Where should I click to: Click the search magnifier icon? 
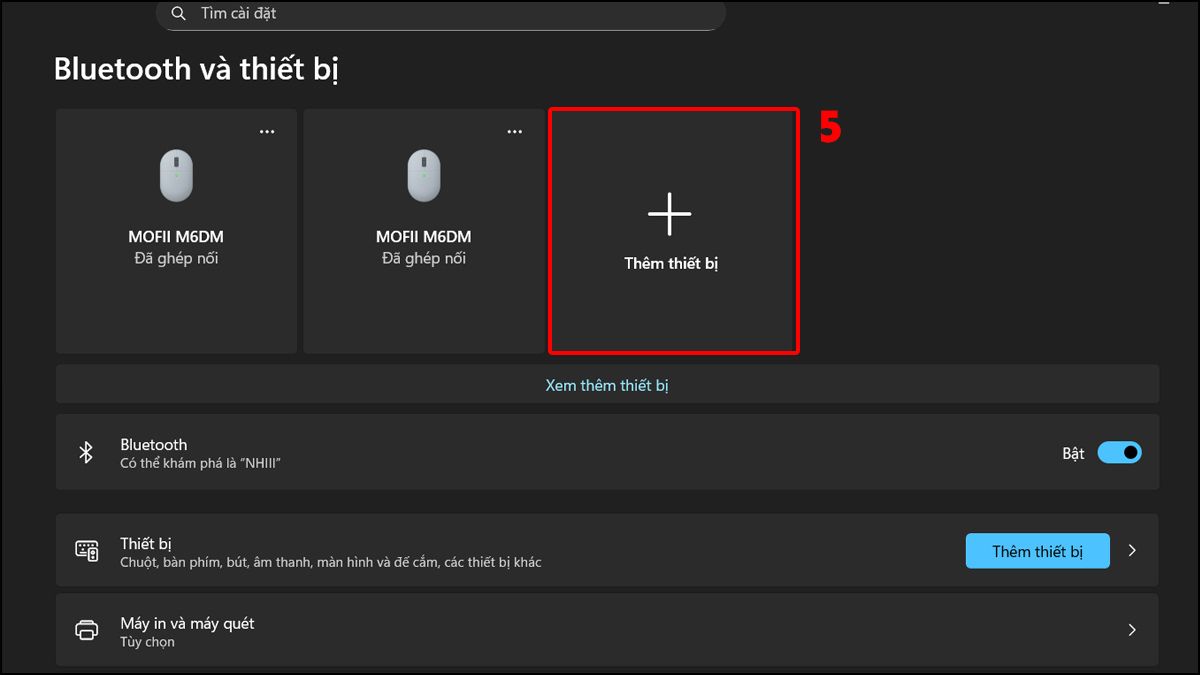pos(179,14)
